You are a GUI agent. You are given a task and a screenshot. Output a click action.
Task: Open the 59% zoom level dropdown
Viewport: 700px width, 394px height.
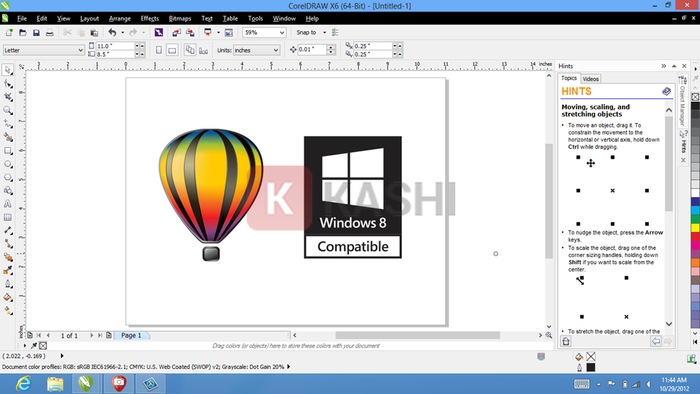coord(282,33)
